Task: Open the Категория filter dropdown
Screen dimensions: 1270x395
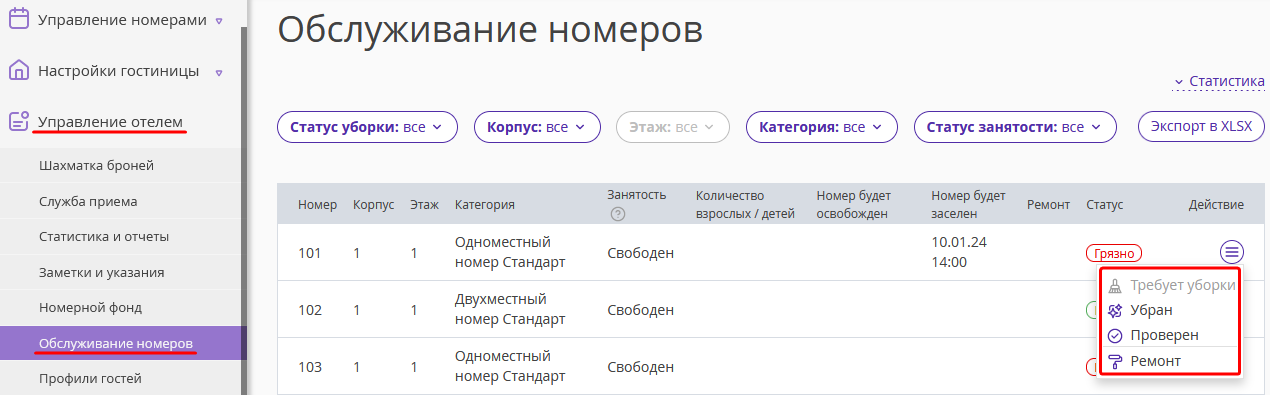Action: point(821,127)
